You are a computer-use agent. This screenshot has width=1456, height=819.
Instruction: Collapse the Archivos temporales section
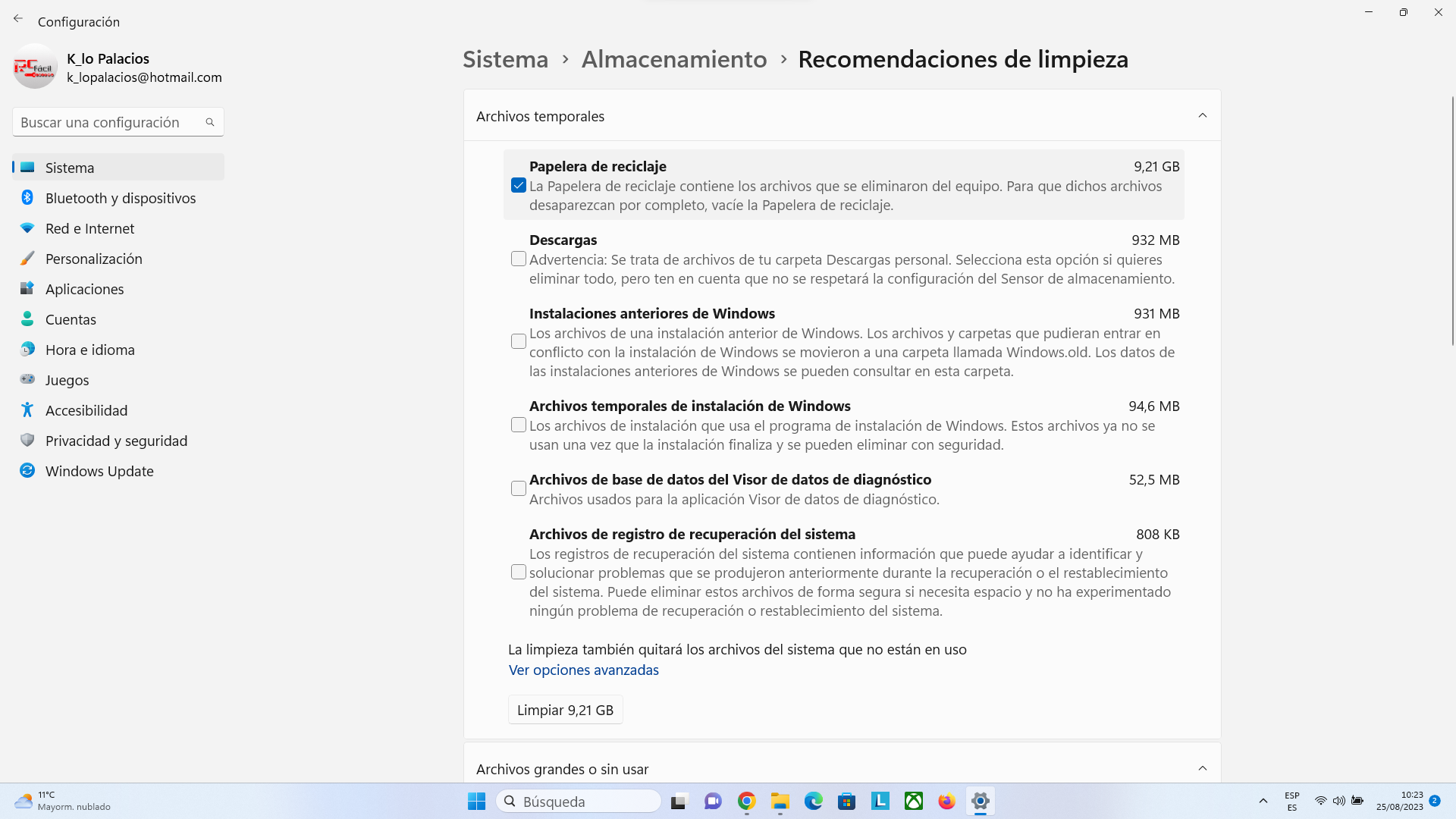pos(1202,116)
